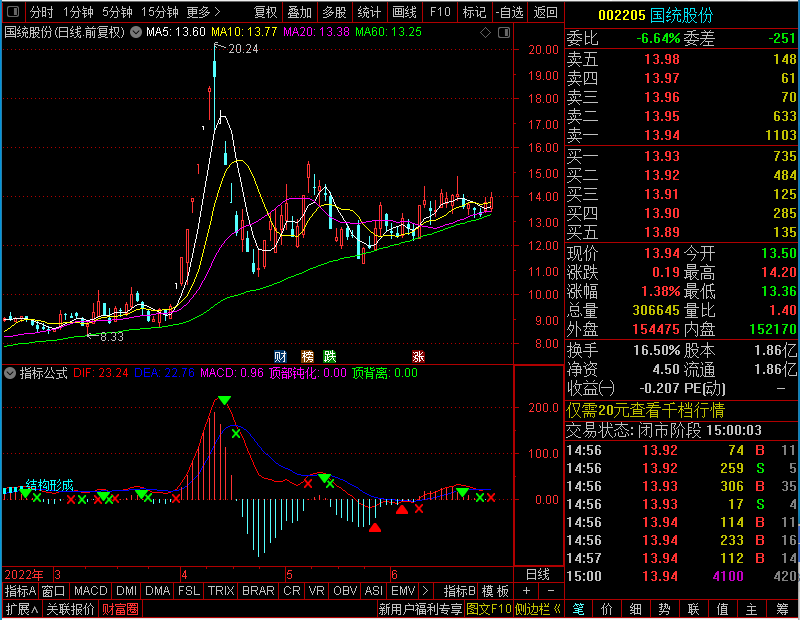Click the 财 marker on chart
The image size is (800, 620).
tap(280, 356)
